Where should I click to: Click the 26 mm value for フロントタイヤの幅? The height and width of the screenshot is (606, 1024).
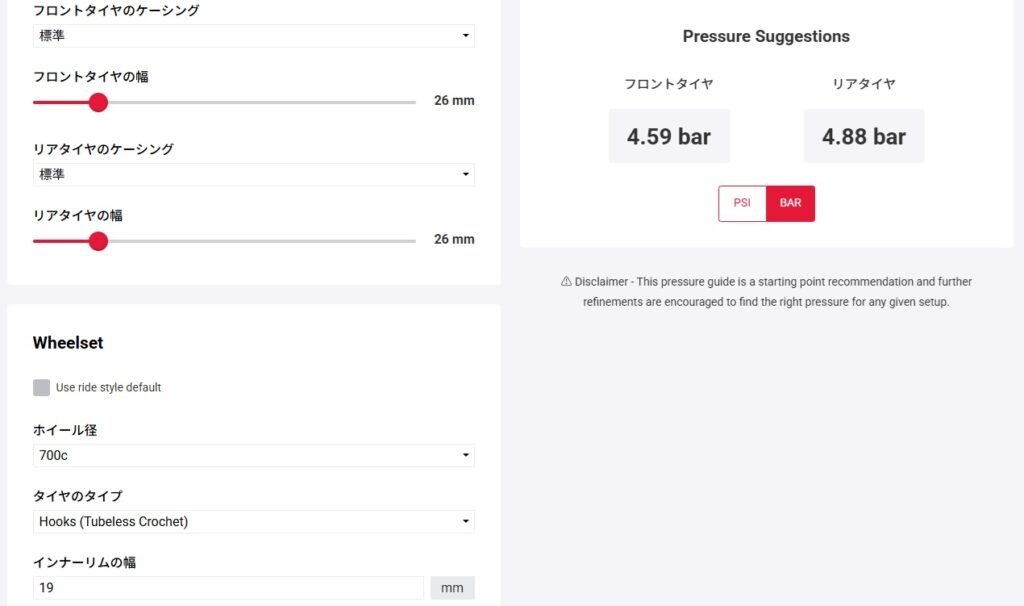click(x=454, y=101)
